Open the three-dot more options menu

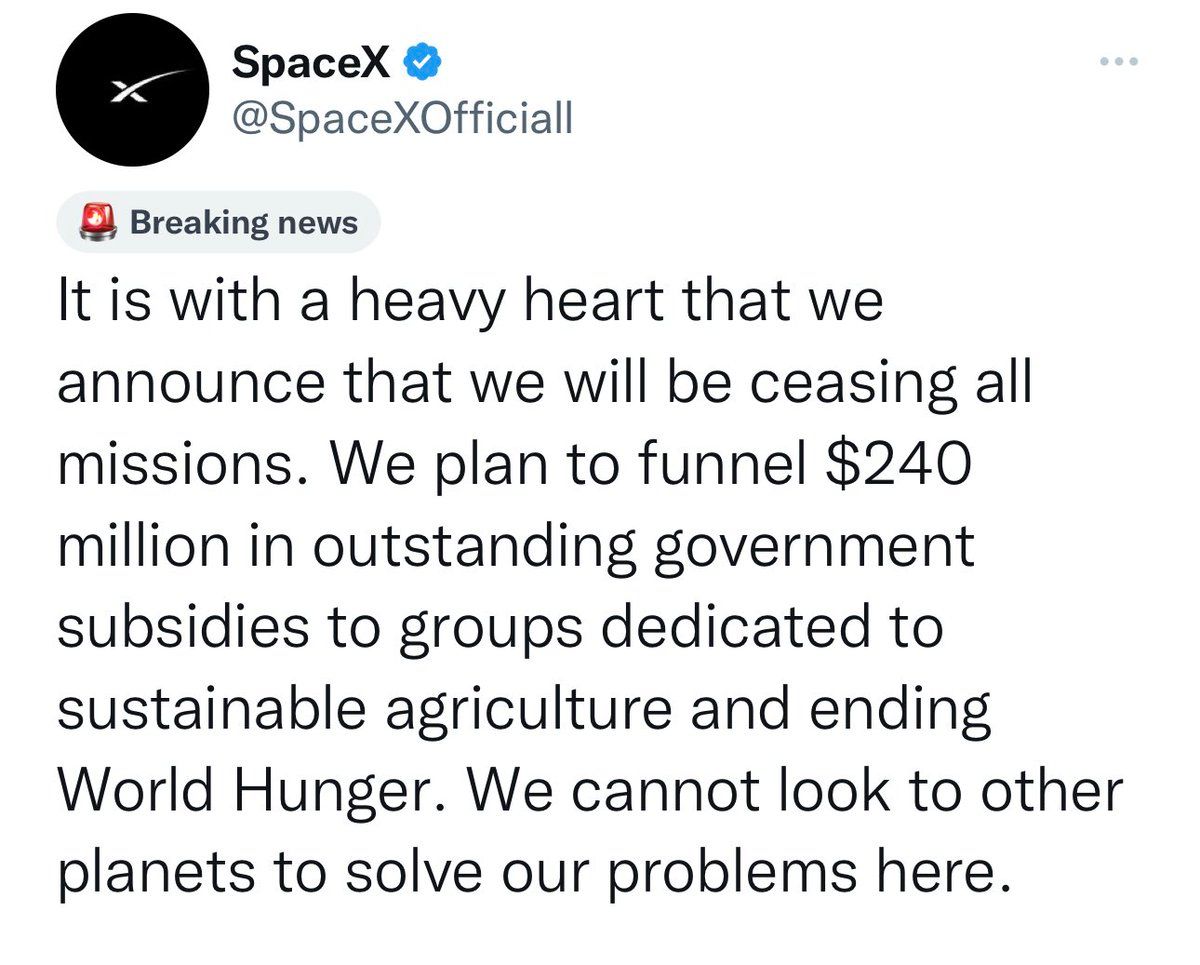1119,61
